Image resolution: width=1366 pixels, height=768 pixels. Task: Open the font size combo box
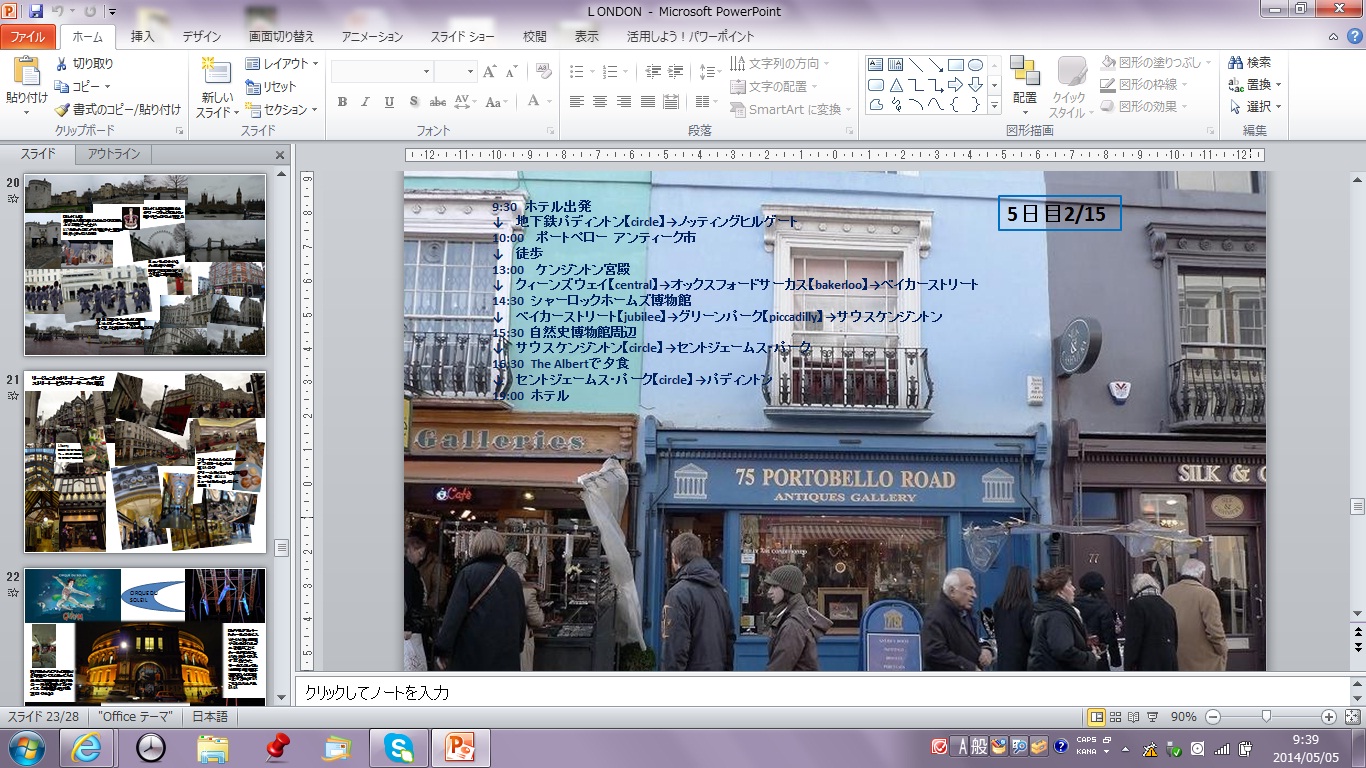click(455, 72)
